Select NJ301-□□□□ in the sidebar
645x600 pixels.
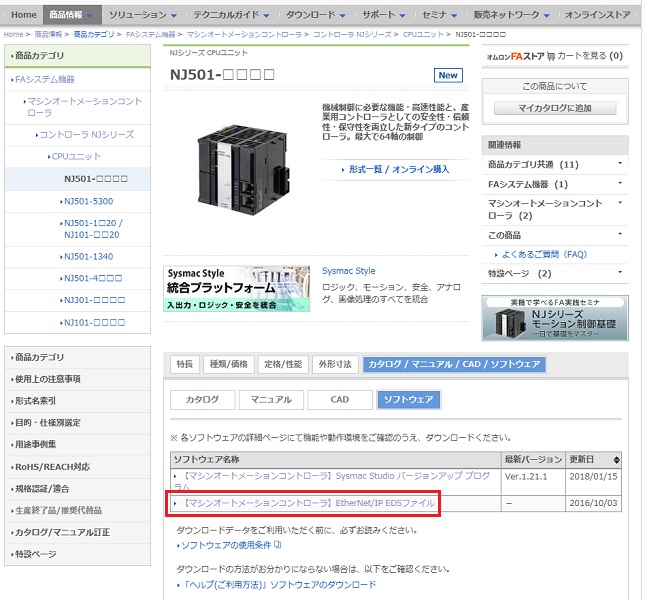pos(94,300)
